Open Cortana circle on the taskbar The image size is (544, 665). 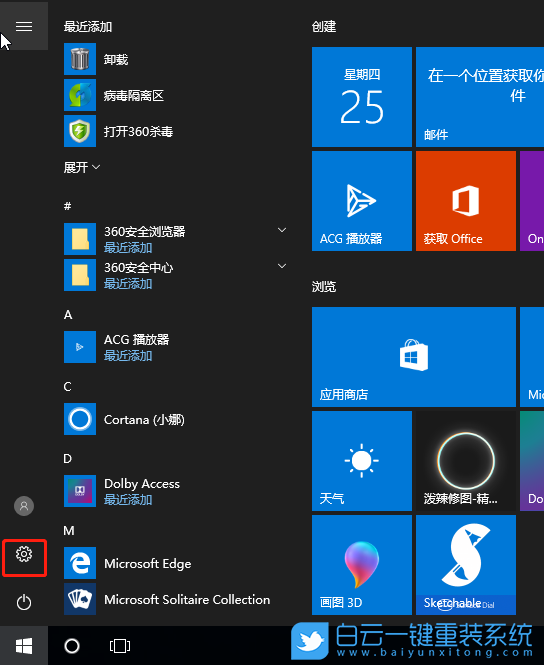(x=72, y=646)
